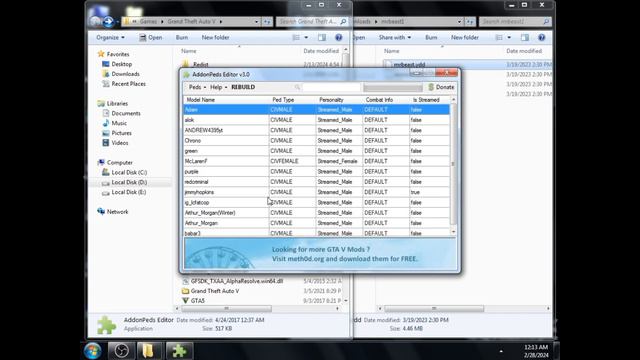
Task: Toggle the preview pane icon in left Explorer
Action: (x=322, y=38)
